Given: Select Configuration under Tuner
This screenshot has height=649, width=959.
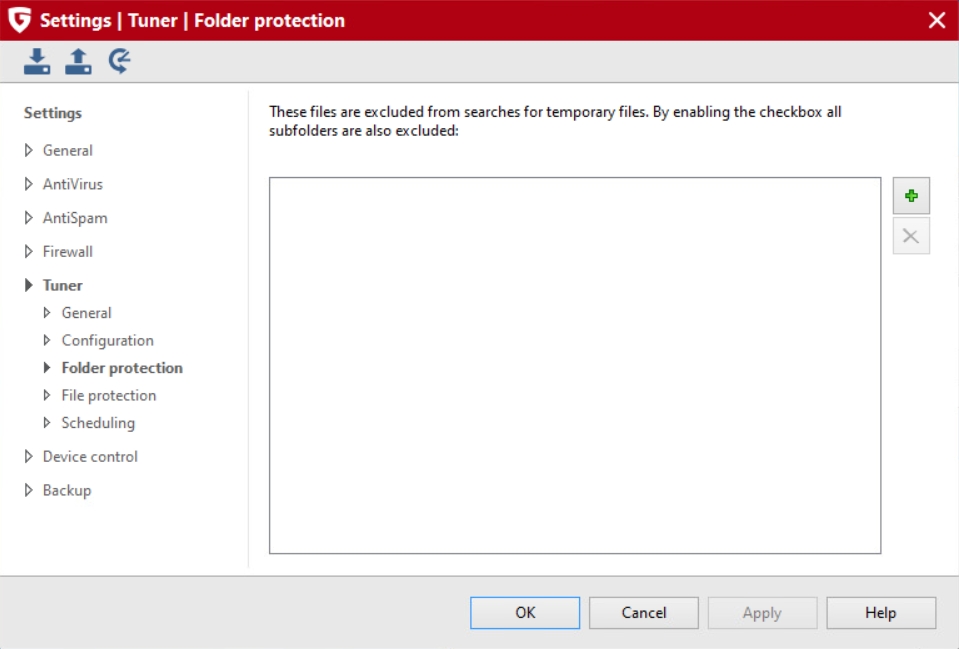Looking at the screenshot, I should click(107, 340).
